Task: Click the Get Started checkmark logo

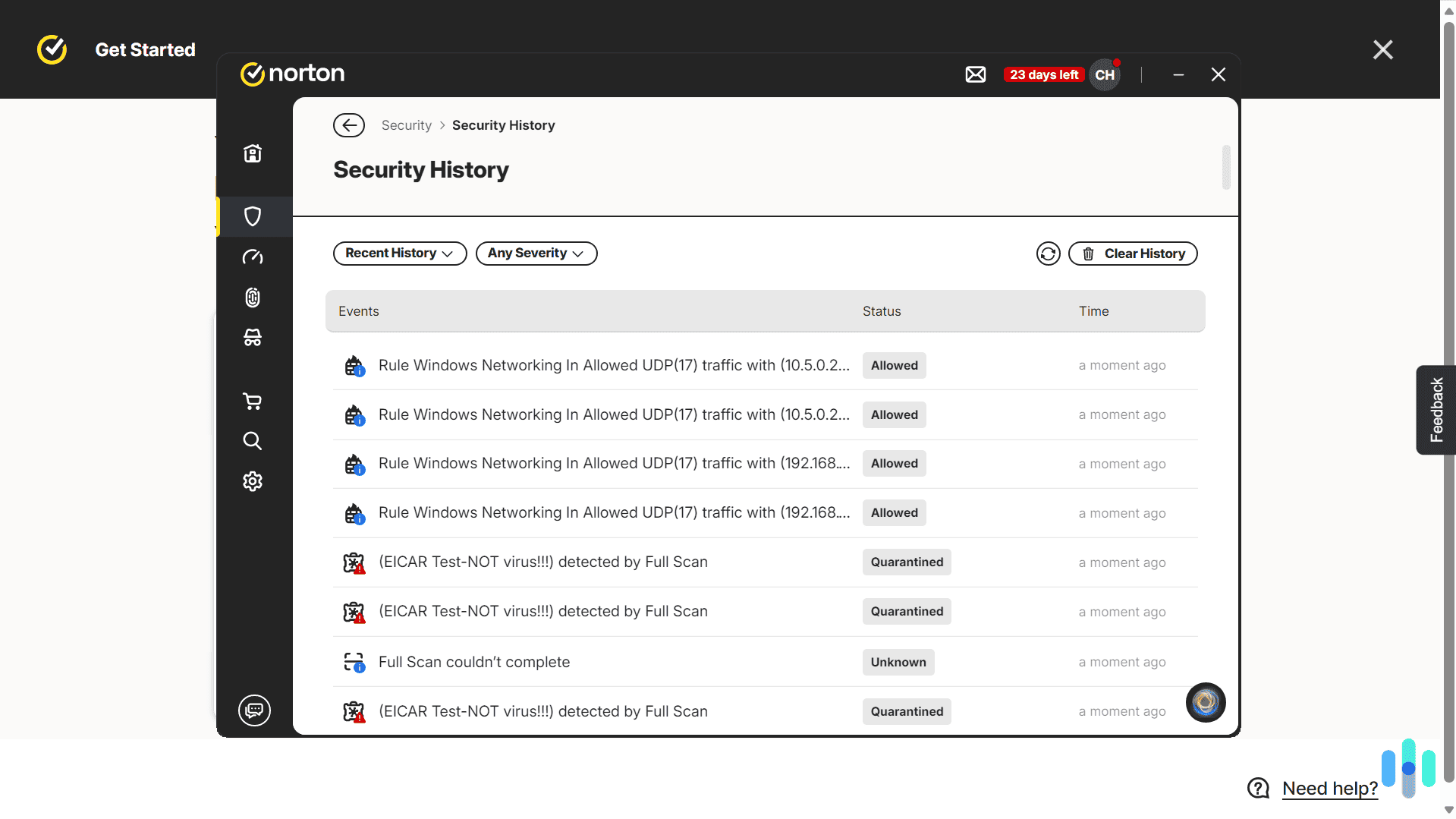Action: [x=52, y=49]
